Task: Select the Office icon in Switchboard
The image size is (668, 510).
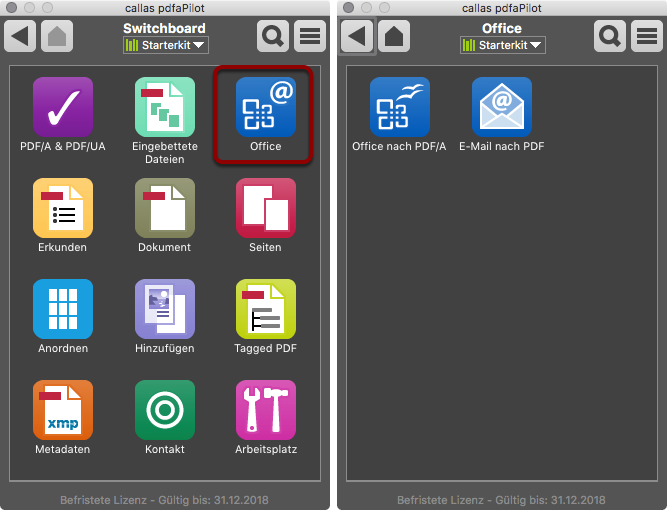Action: pyautogui.click(x=266, y=107)
